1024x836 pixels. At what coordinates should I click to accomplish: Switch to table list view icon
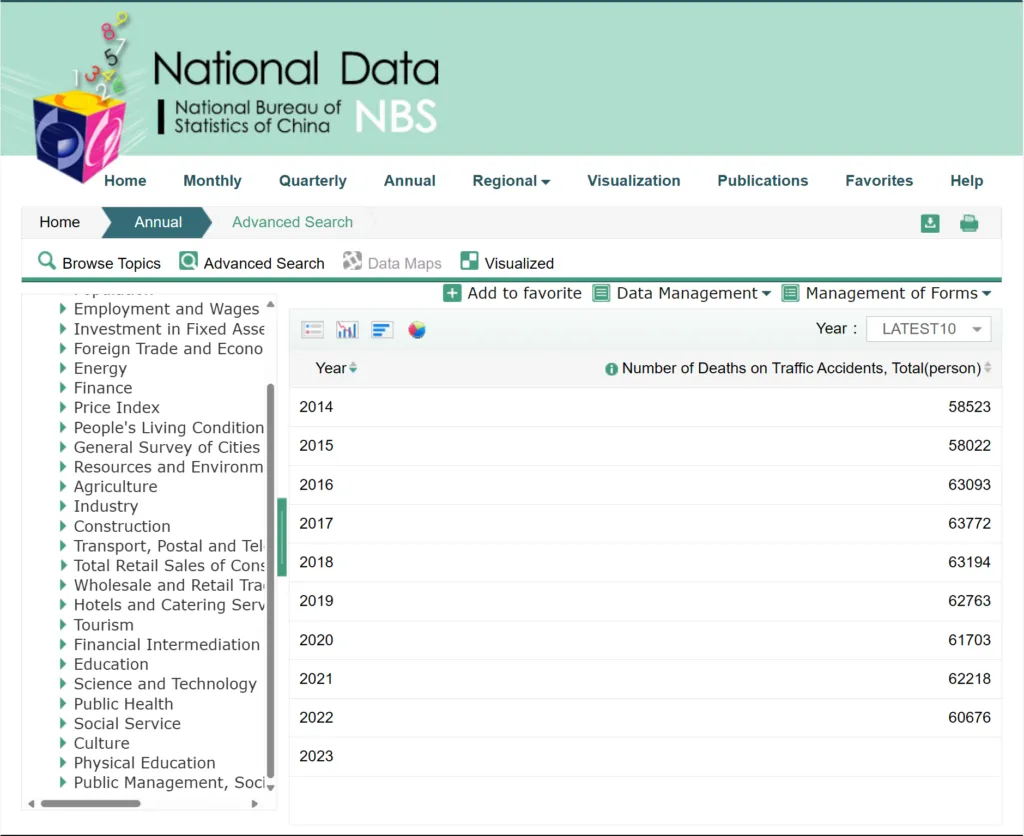pyautogui.click(x=313, y=330)
